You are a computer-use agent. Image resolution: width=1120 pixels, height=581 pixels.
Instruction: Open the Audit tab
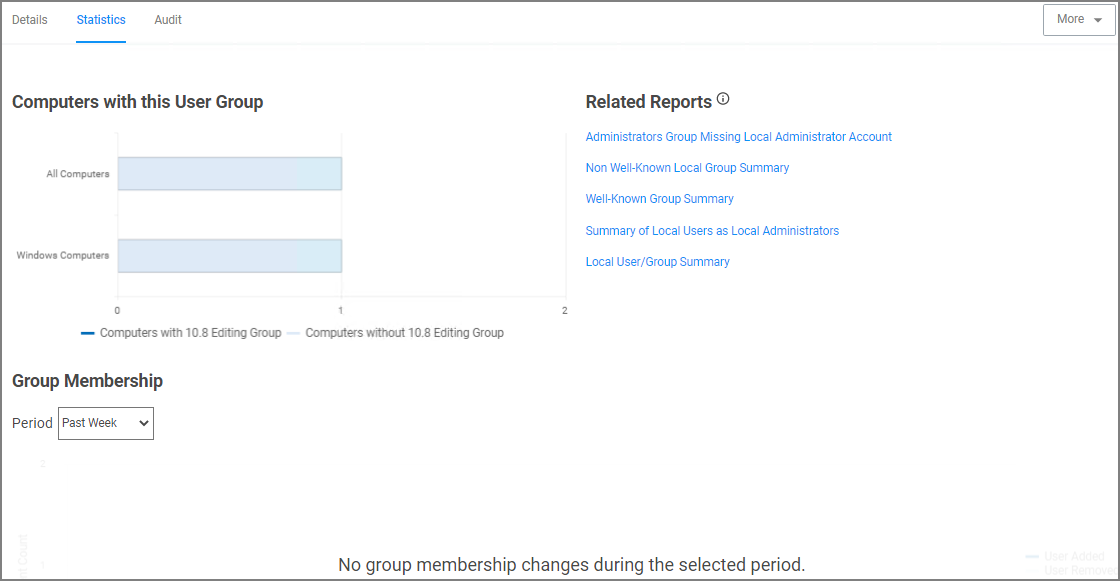tap(168, 20)
